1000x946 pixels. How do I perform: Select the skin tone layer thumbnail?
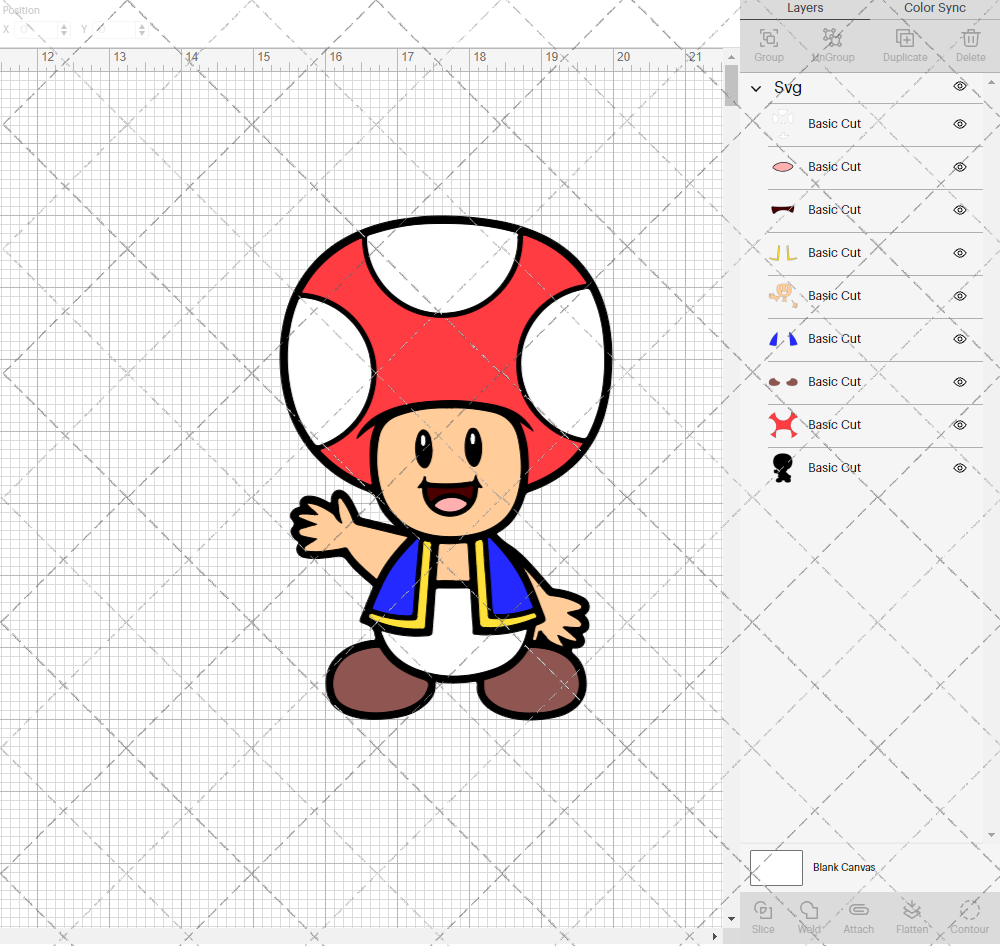tap(783, 296)
